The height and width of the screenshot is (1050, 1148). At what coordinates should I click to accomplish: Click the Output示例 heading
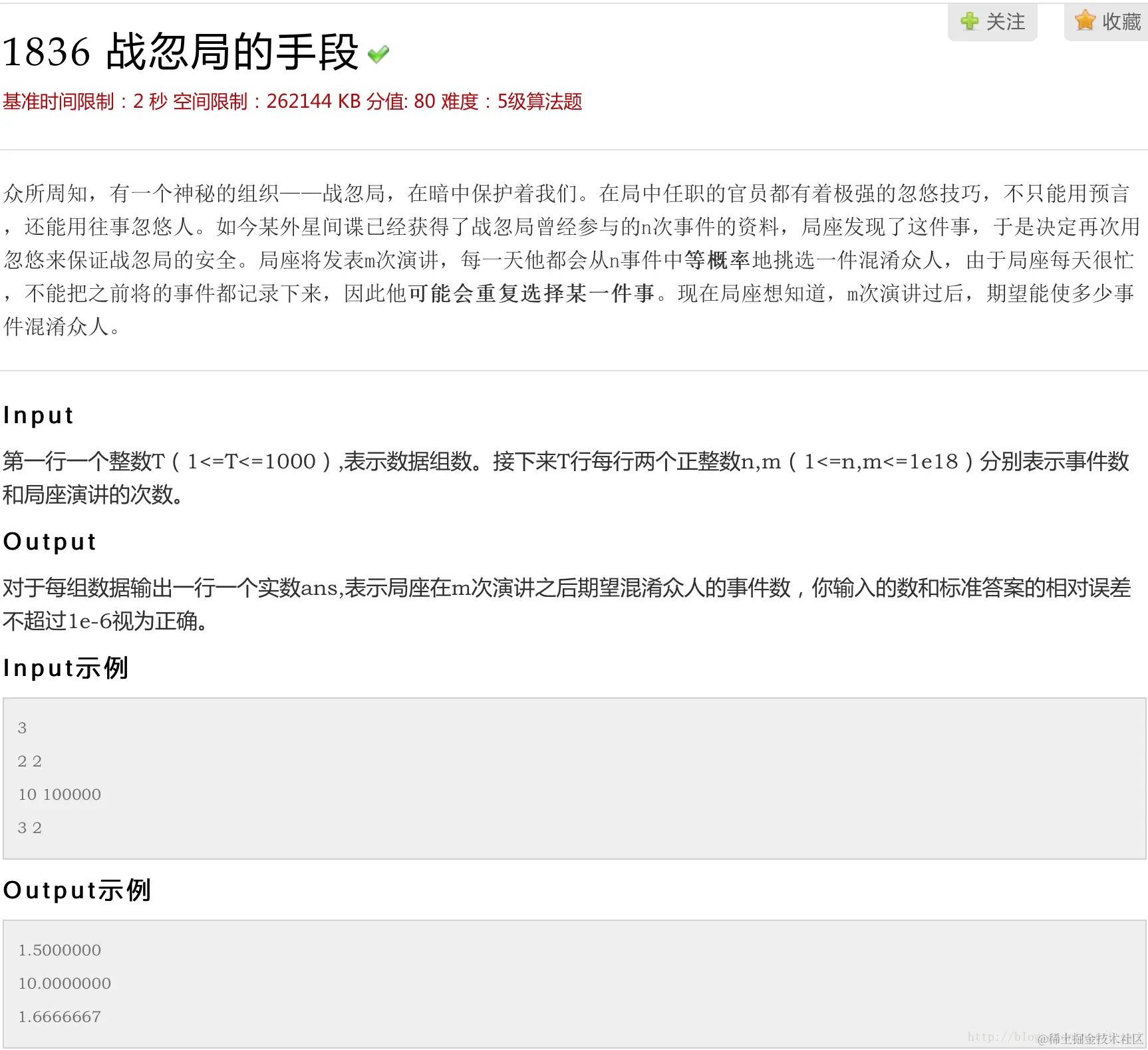click(x=77, y=890)
